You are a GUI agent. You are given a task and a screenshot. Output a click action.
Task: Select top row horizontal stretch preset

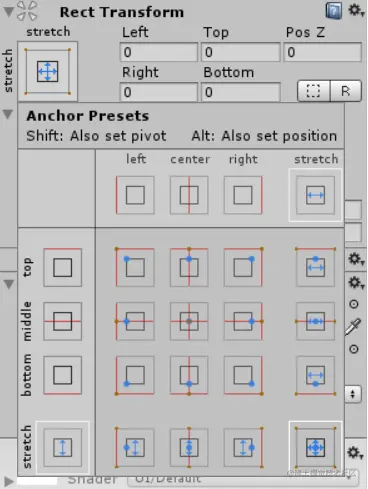click(315, 267)
